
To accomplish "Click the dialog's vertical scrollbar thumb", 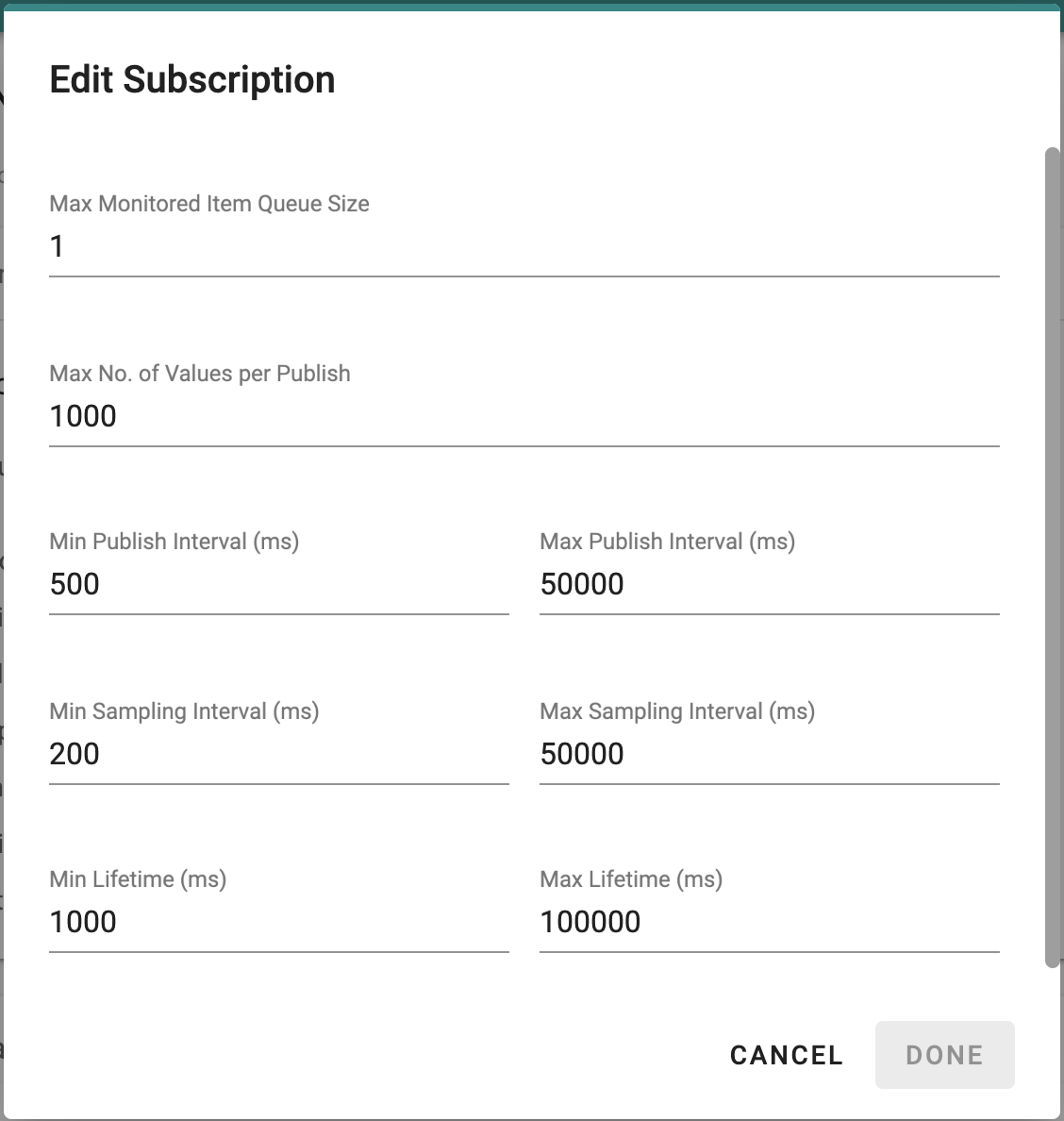I will 1052,558.
